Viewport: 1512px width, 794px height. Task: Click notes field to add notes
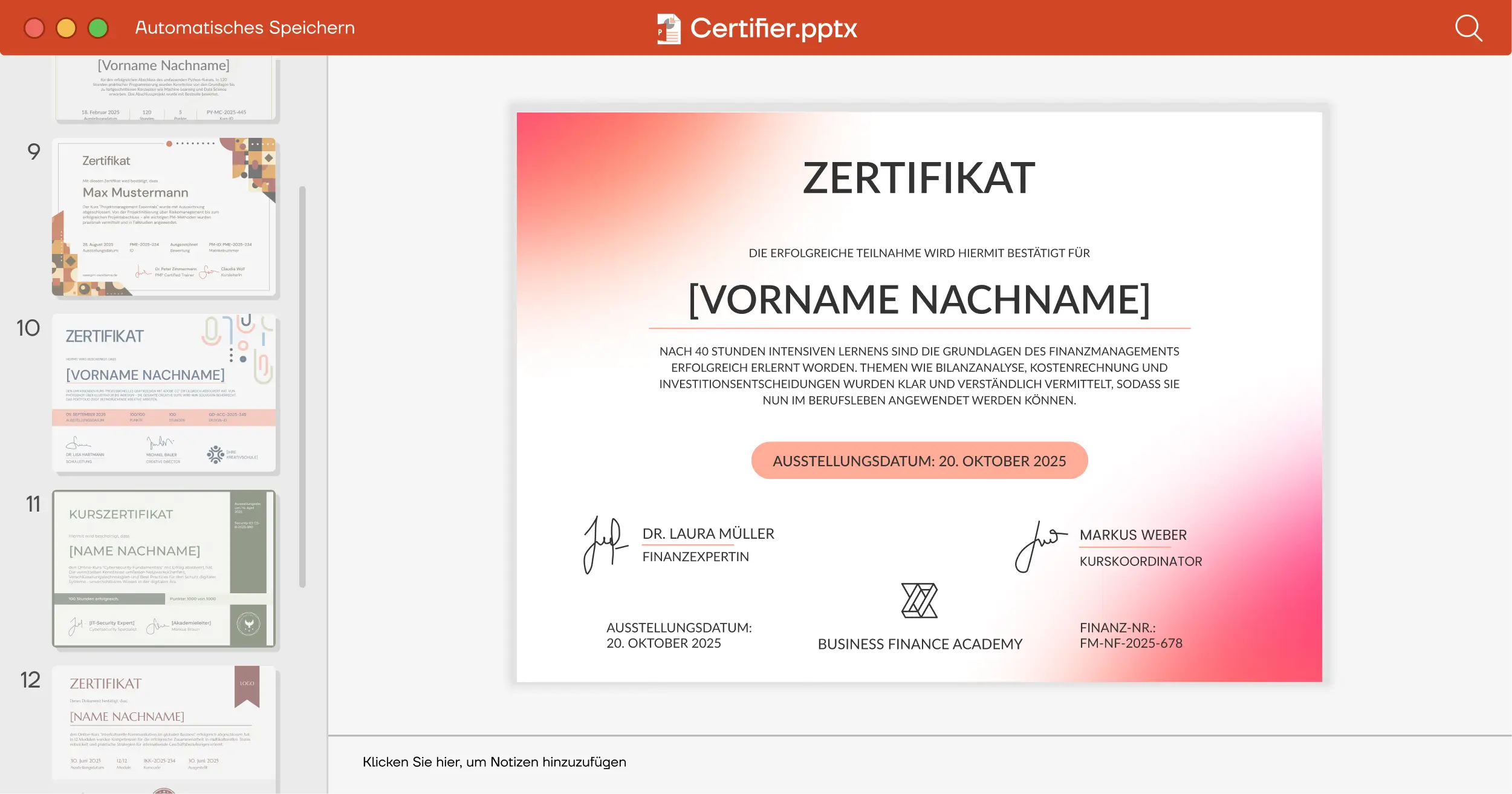[494, 762]
